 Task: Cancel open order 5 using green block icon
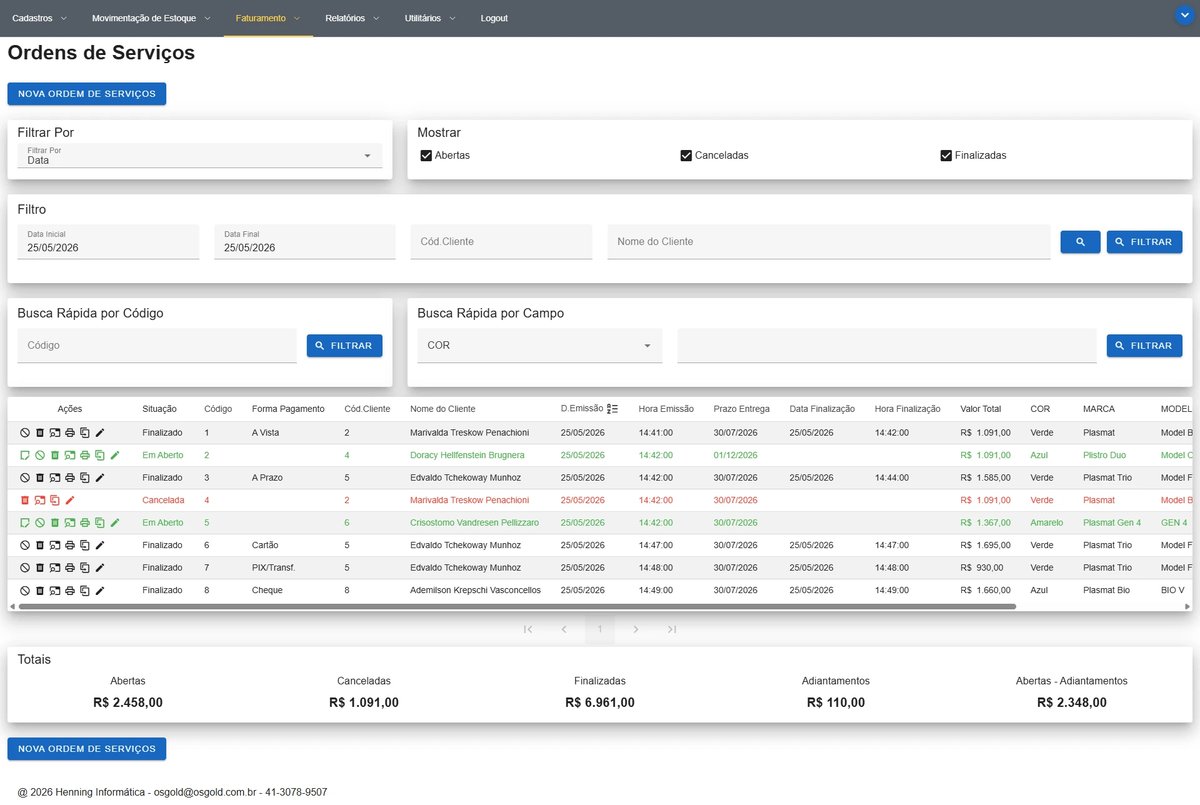pyautogui.click(x=40, y=523)
